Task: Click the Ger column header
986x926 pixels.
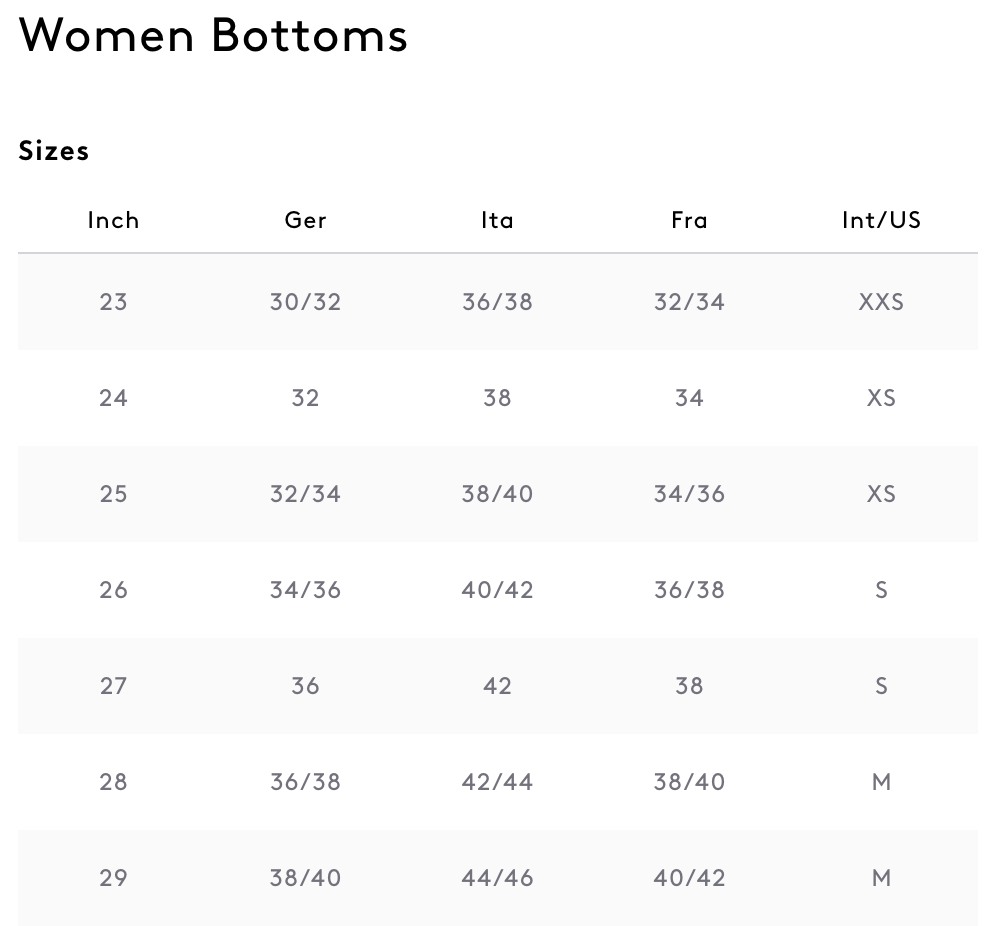Action: tap(305, 220)
